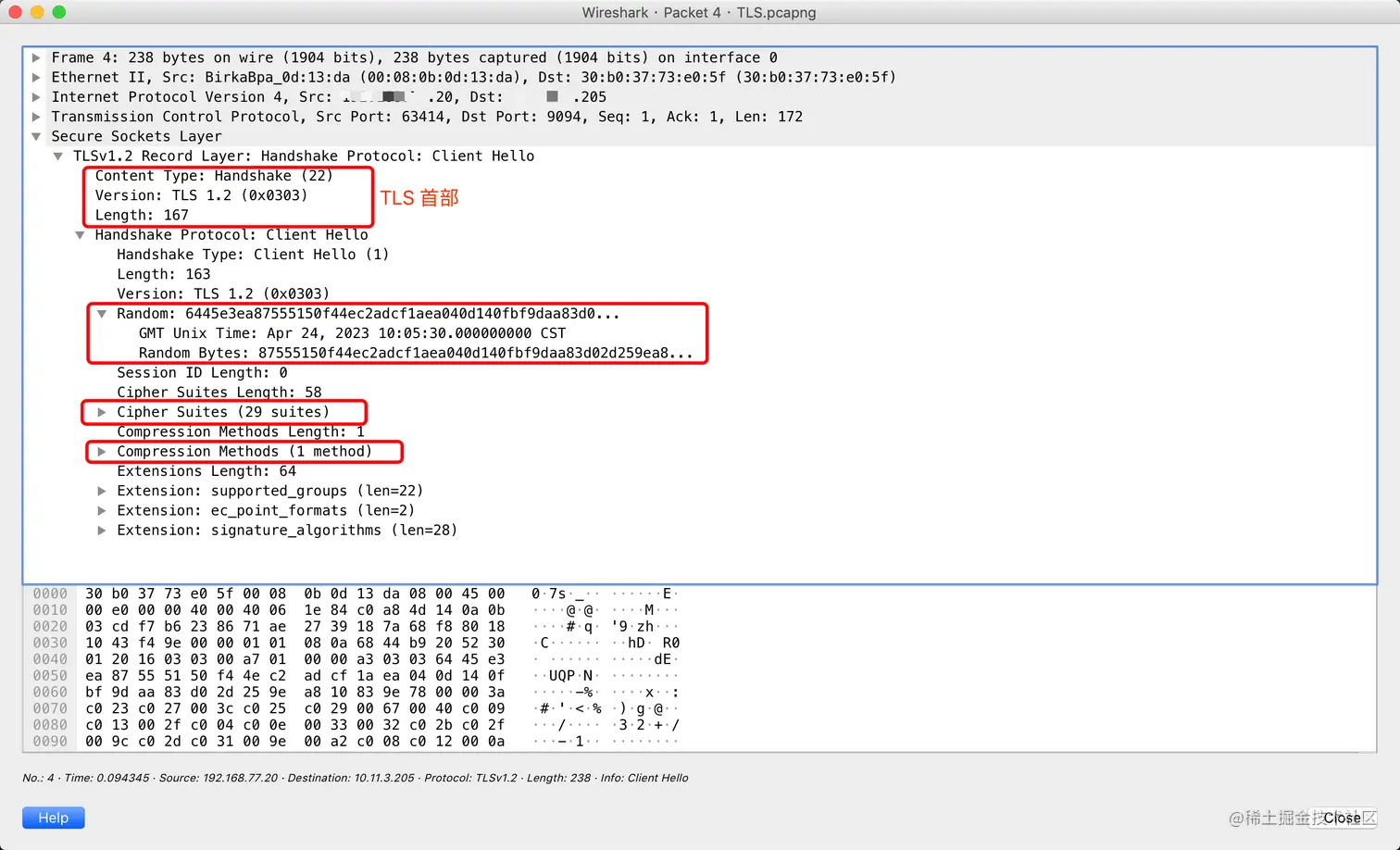Expand Compression Methods (1 method)

click(102, 451)
